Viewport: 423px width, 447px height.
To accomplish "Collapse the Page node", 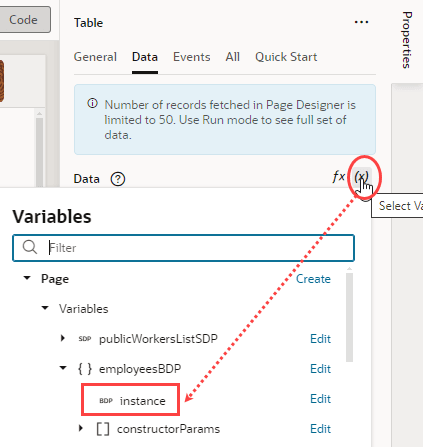I will [27, 278].
